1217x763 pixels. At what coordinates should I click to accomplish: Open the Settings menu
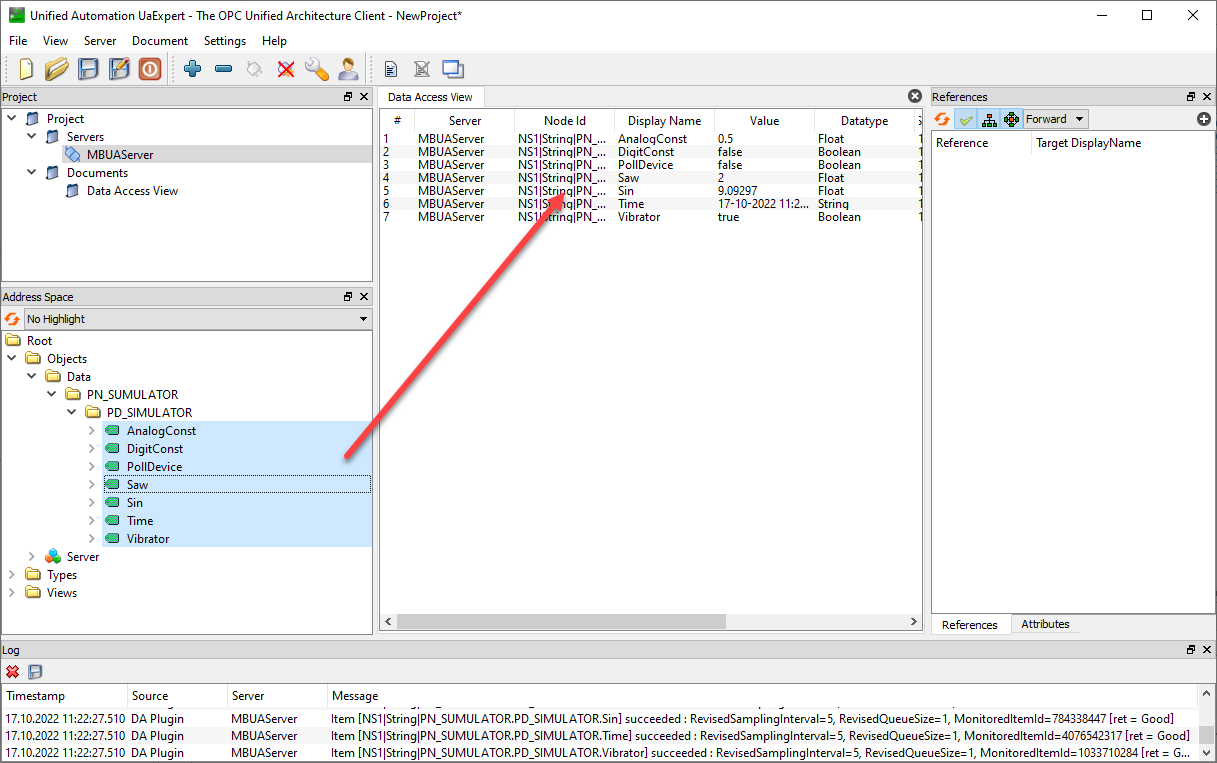225,41
